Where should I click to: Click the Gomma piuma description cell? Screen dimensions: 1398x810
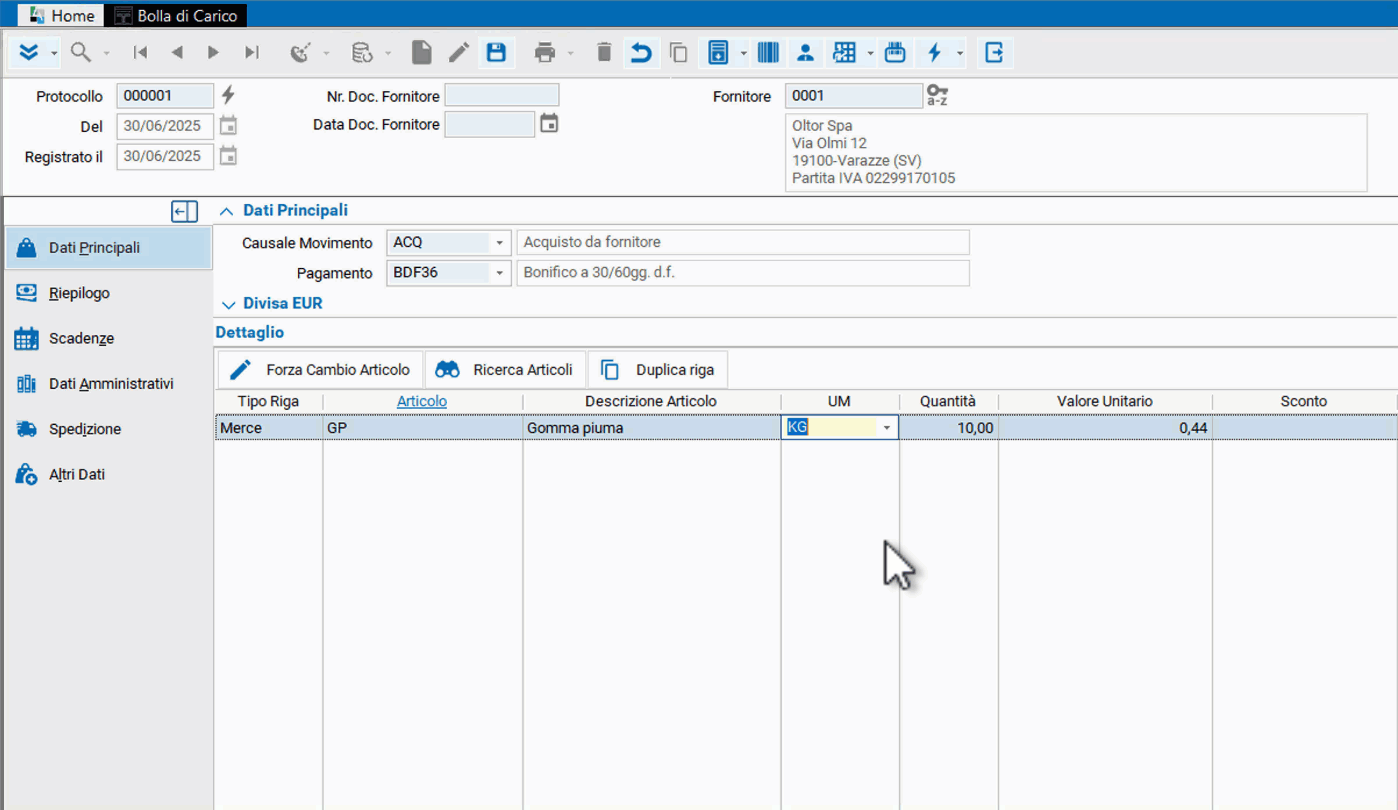pyautogui.click(x=651, y=428)
